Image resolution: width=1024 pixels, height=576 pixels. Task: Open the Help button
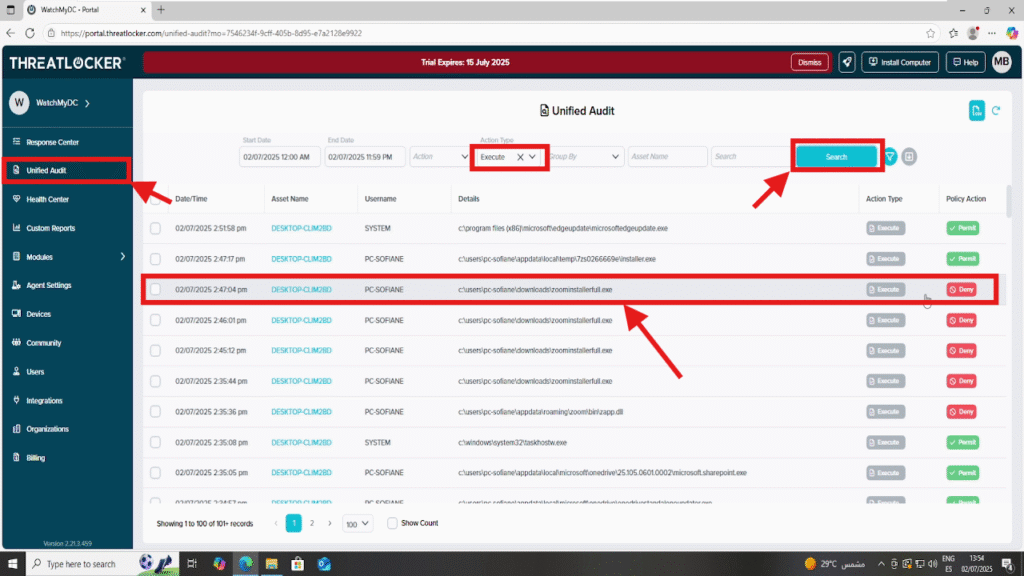pos(965,62)
